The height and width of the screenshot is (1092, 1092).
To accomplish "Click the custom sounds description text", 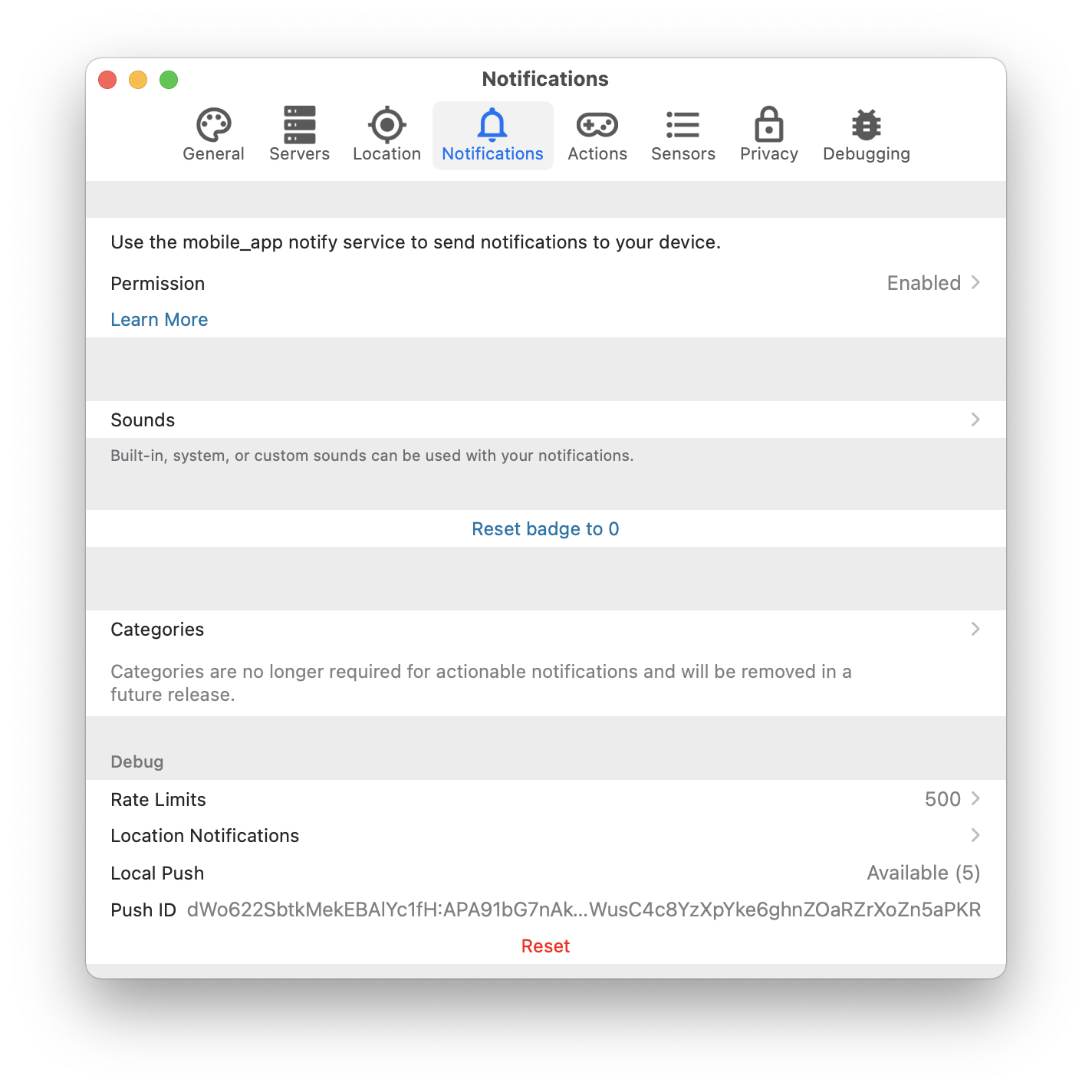I will [372, 456].
